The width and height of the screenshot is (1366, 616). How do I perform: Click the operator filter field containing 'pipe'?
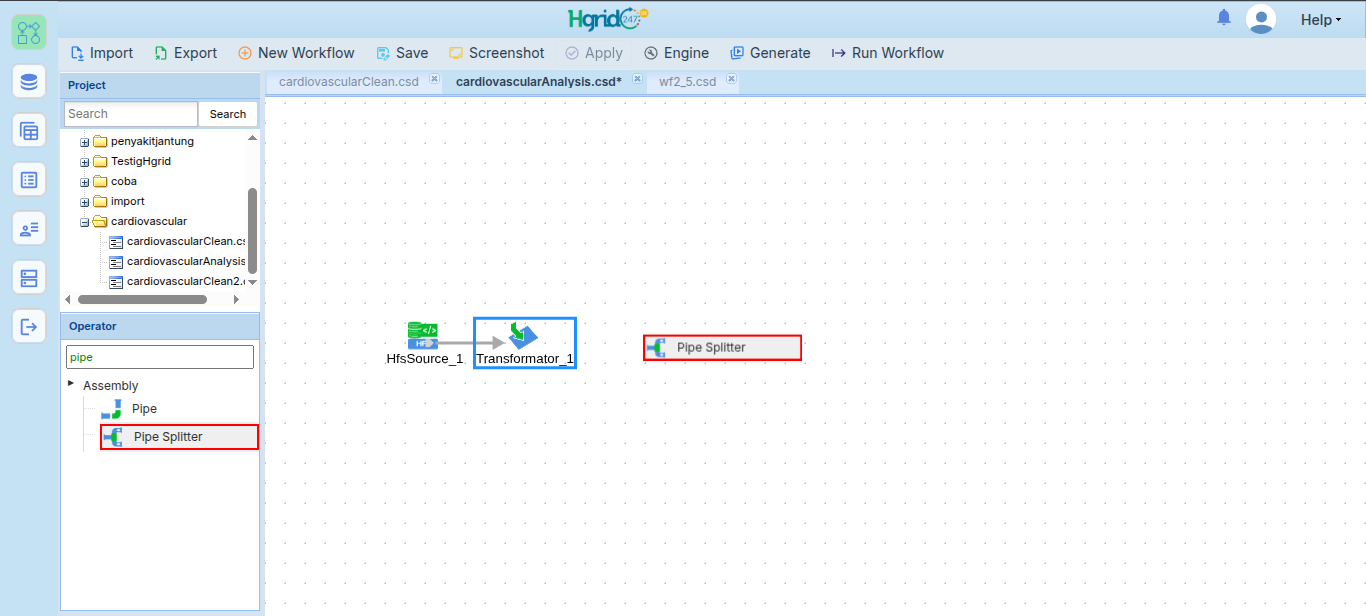pos(160,357)
